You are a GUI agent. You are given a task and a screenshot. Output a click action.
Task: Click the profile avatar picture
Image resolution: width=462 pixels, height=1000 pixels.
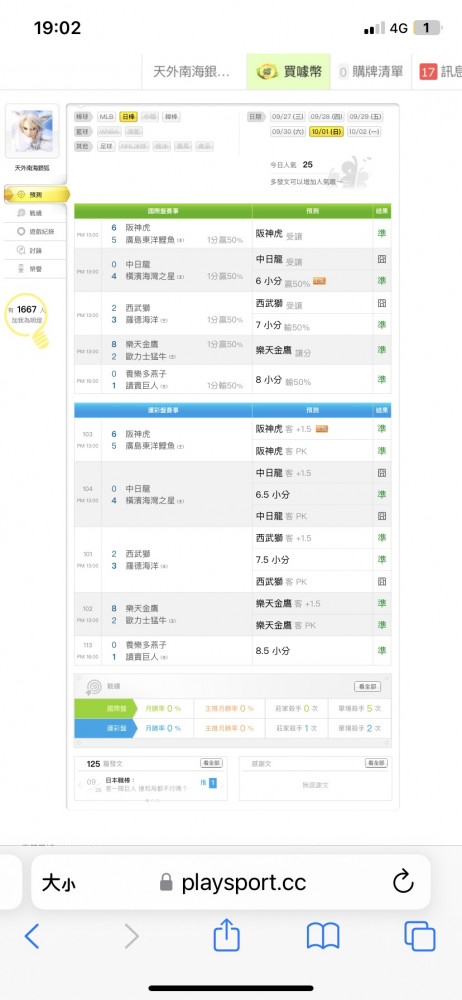(x=32, y=131)
